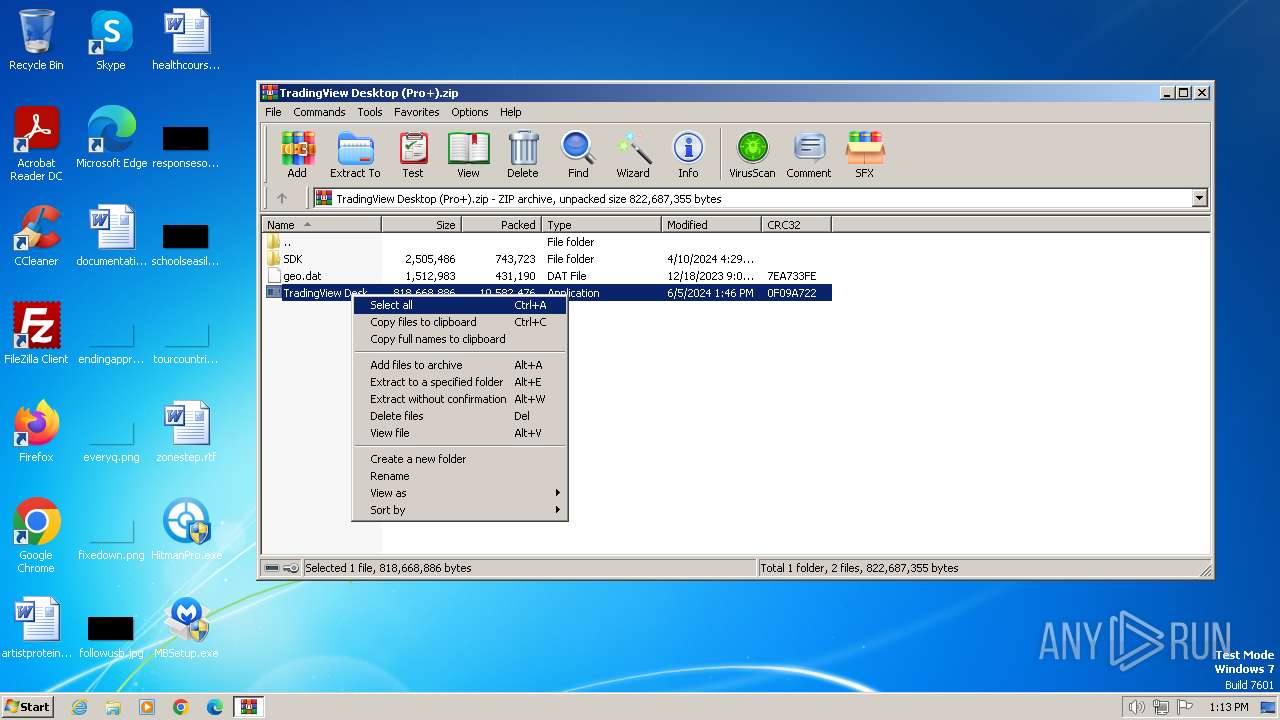Viewport: 1280px width, 720px height.
Task: Choose Copy full names to clipboard
Action: pos(460,339)
